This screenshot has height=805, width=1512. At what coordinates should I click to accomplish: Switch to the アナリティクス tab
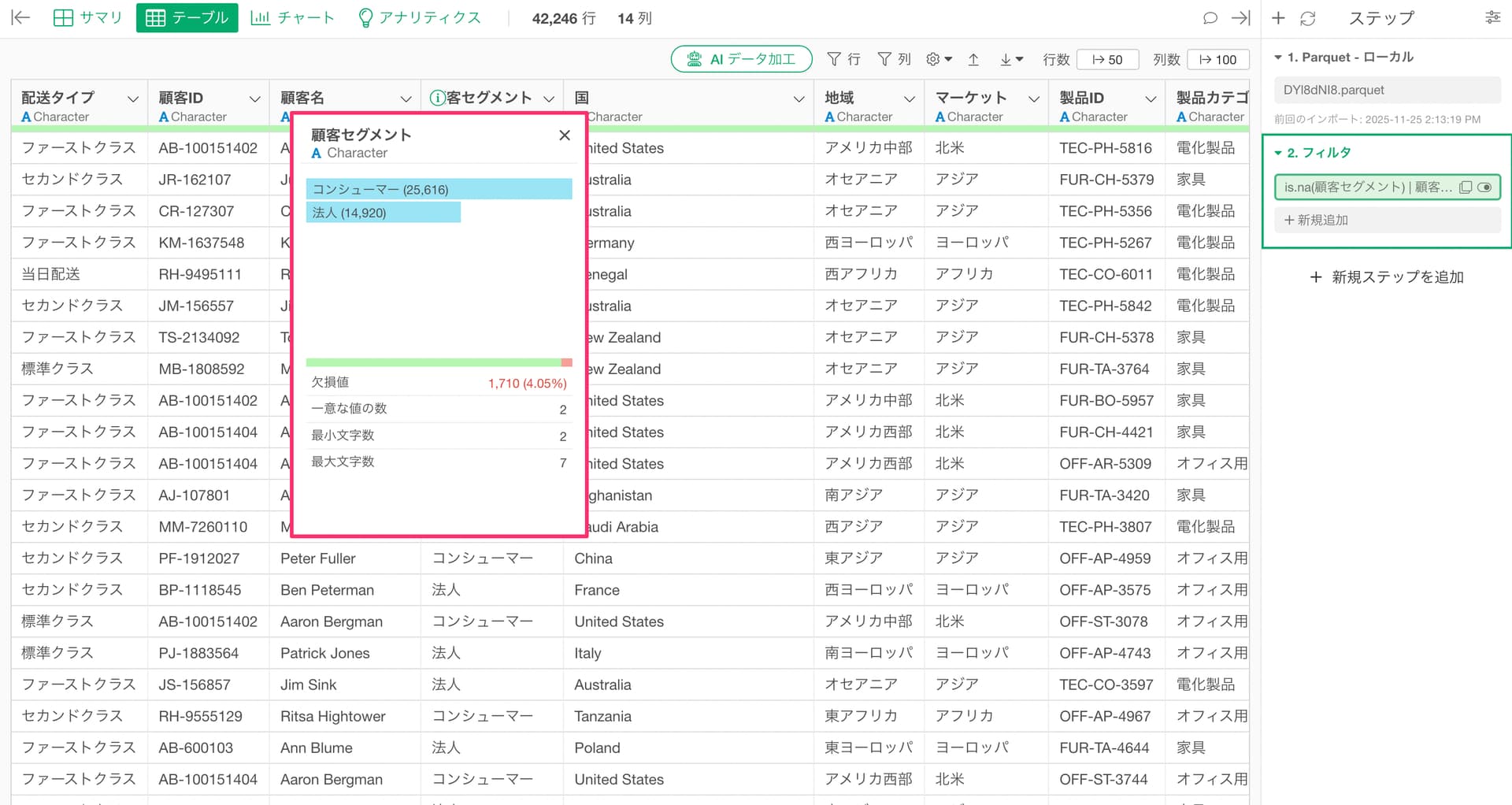[419, 18]
